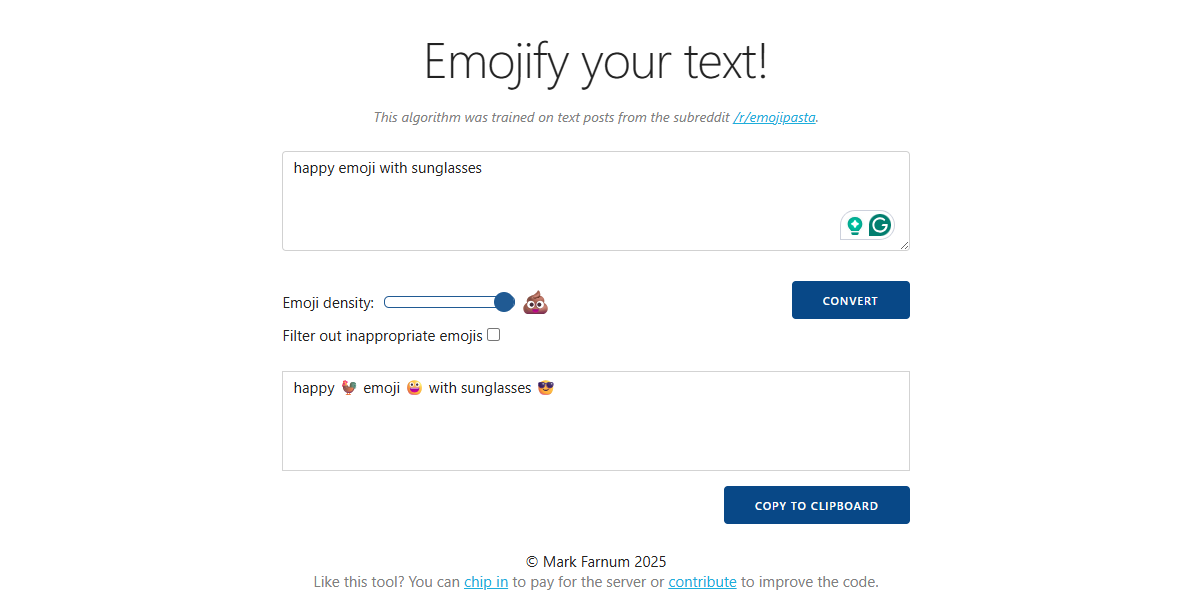1203x591 pixels.
Task: Click the resize handle of the input text box
Action: [905, 245]
